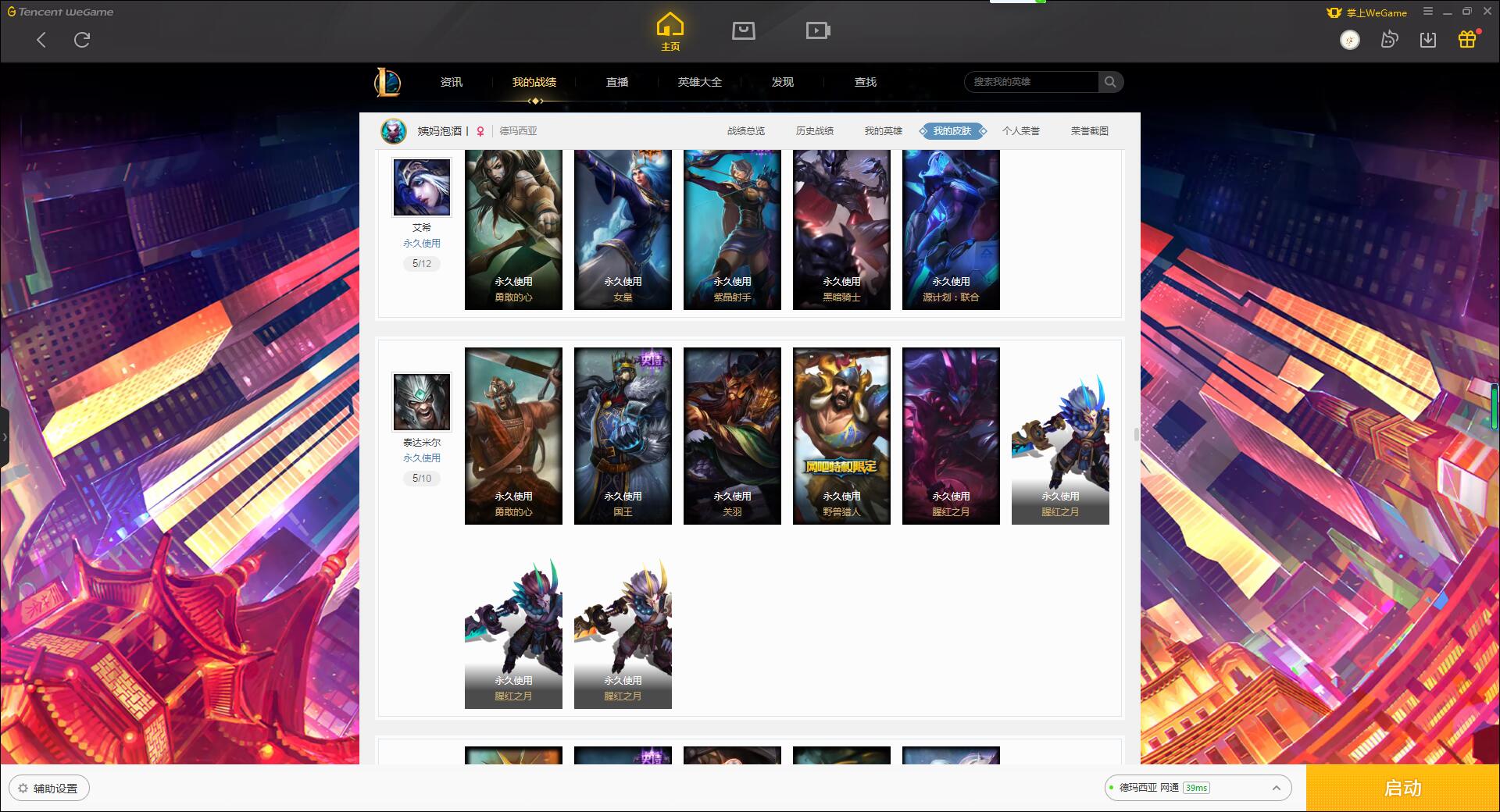The image size is (1500, 812).
Task: Open the video live icon in top bar
Action: click(818, 30)
